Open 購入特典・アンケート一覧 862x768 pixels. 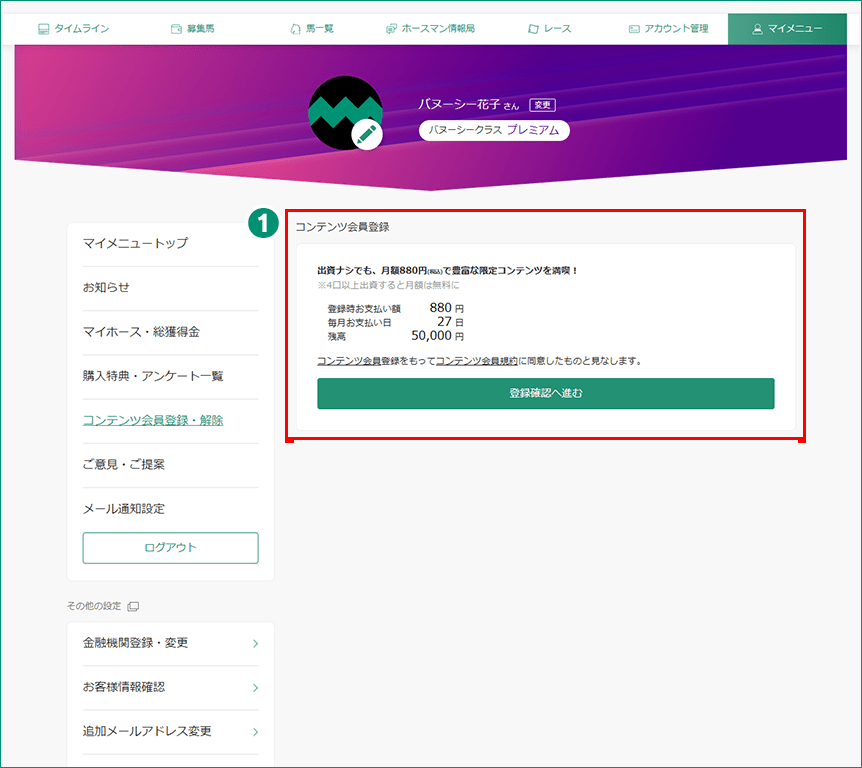coord(153,376)
